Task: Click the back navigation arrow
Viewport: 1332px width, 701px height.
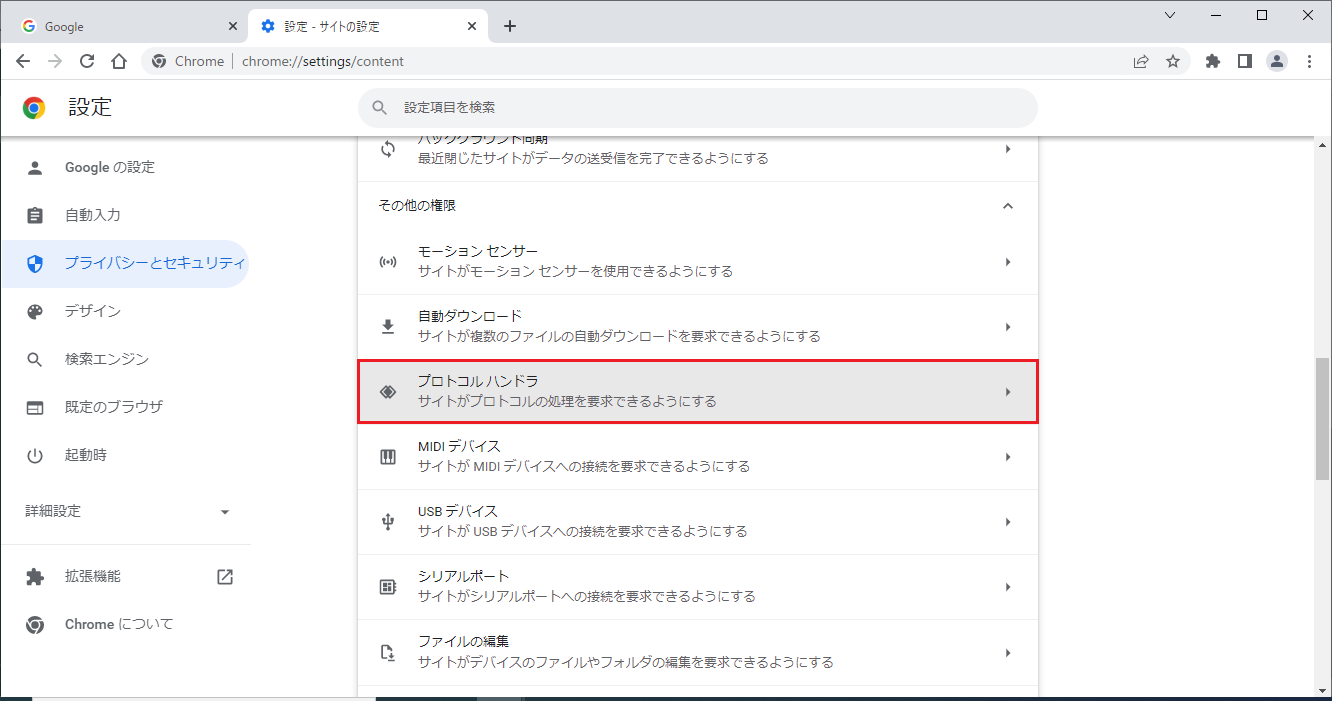Action: point(23,61)
